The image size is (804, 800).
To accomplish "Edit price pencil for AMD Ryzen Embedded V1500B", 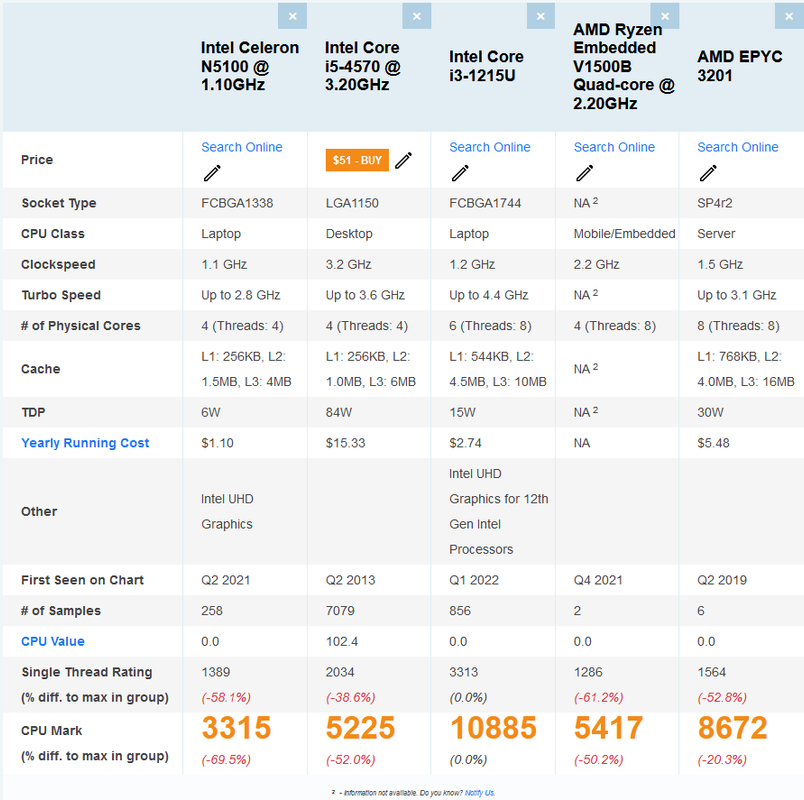I will coord(584,173).
